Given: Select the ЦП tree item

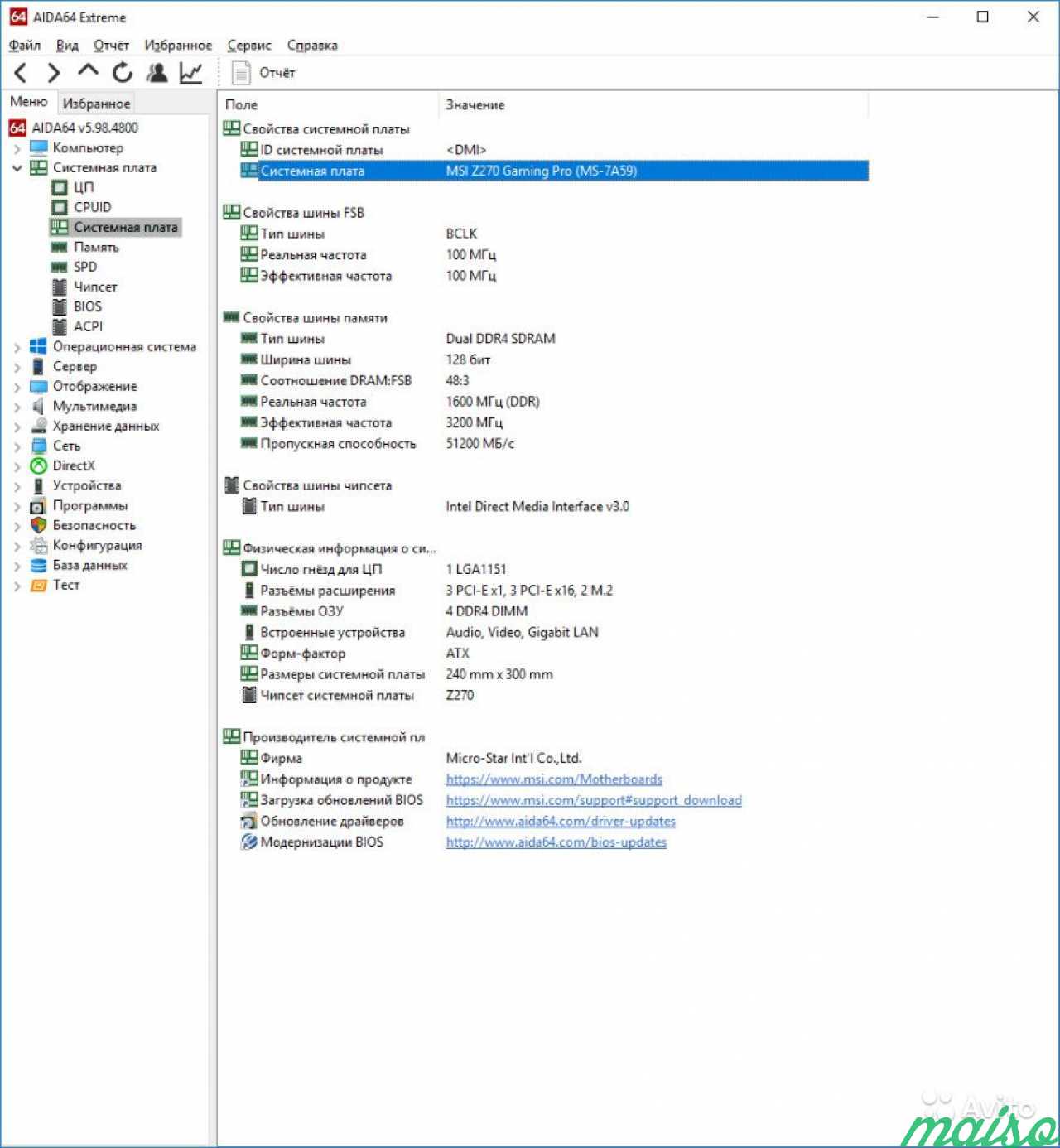Looking at the screenshot, I should 84,187.
